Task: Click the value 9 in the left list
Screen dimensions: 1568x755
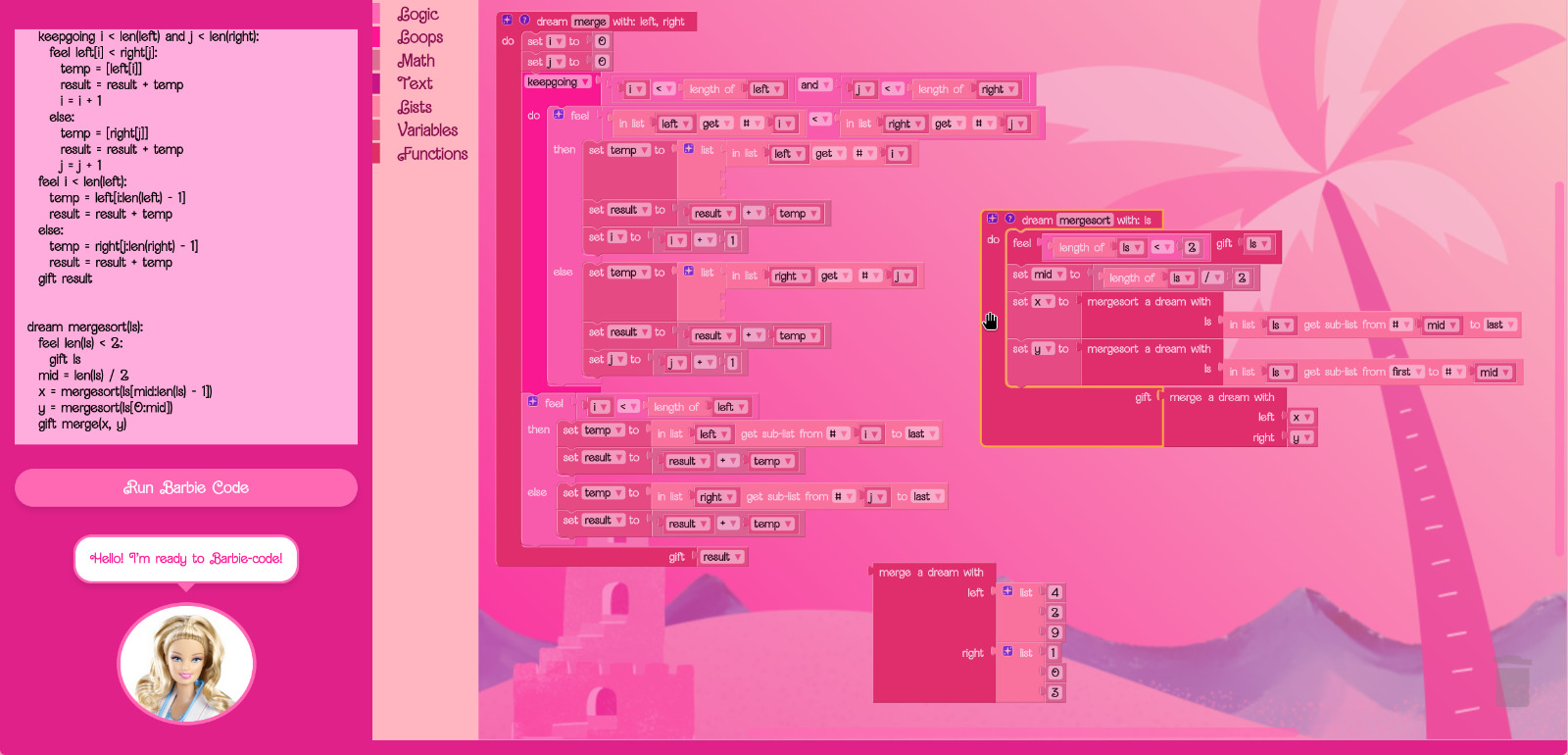Action: (1054, 632)
